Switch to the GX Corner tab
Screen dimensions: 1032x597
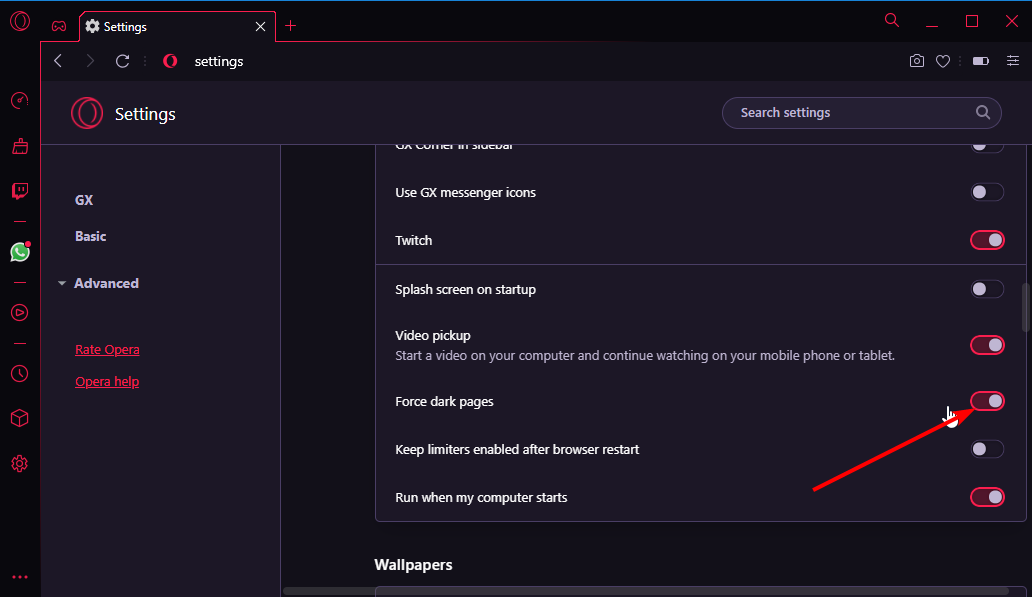[59, 26]
